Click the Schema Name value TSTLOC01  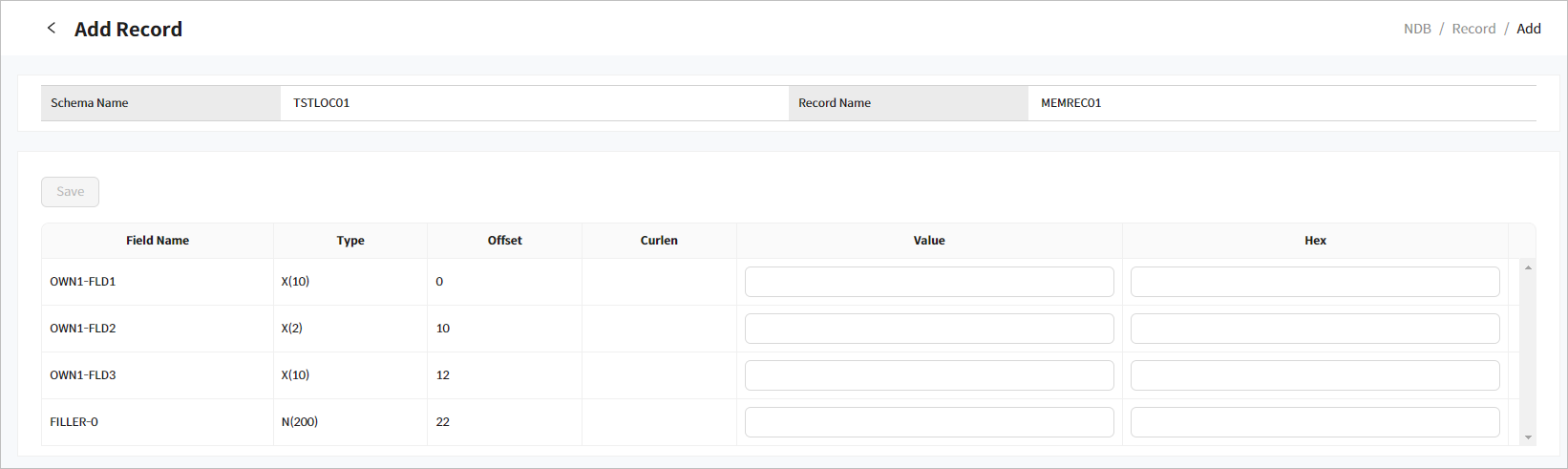click(x=321, y=103)
